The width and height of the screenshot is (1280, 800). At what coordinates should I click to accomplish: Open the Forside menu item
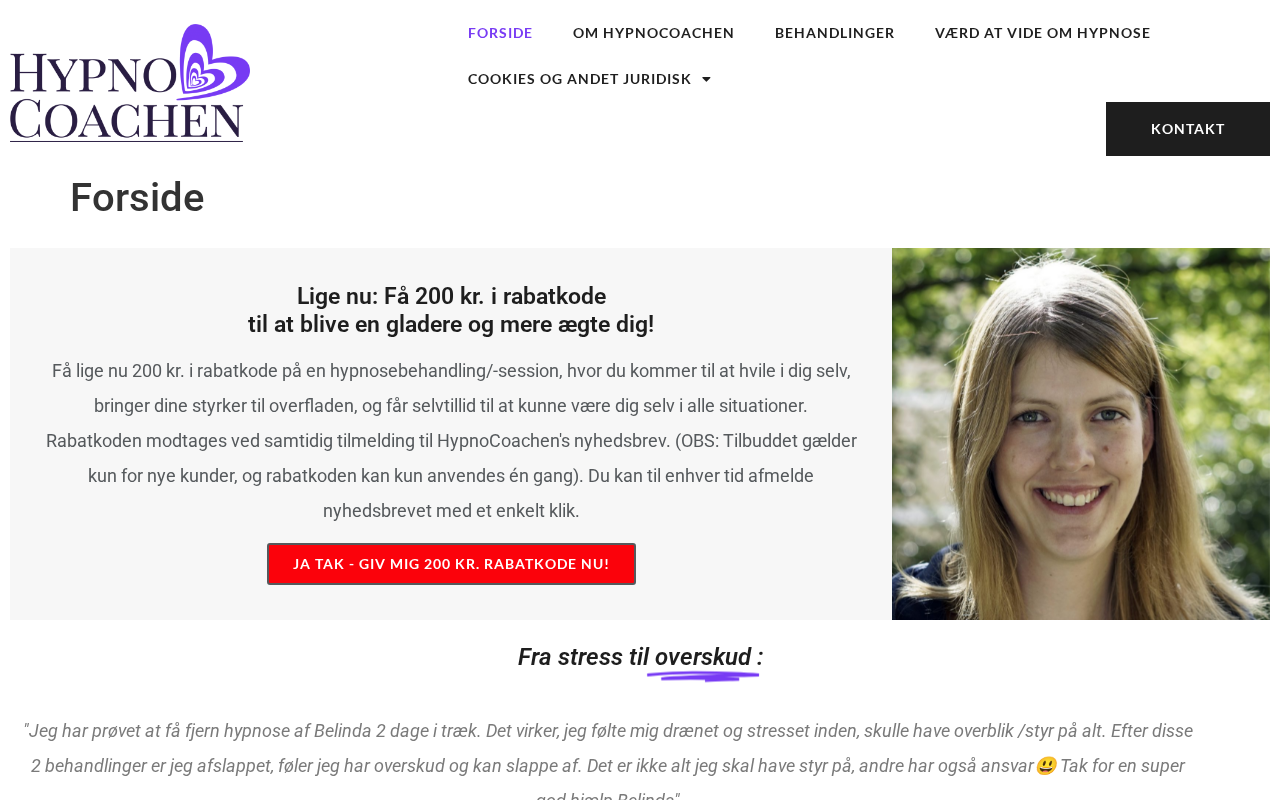point(500,33)
